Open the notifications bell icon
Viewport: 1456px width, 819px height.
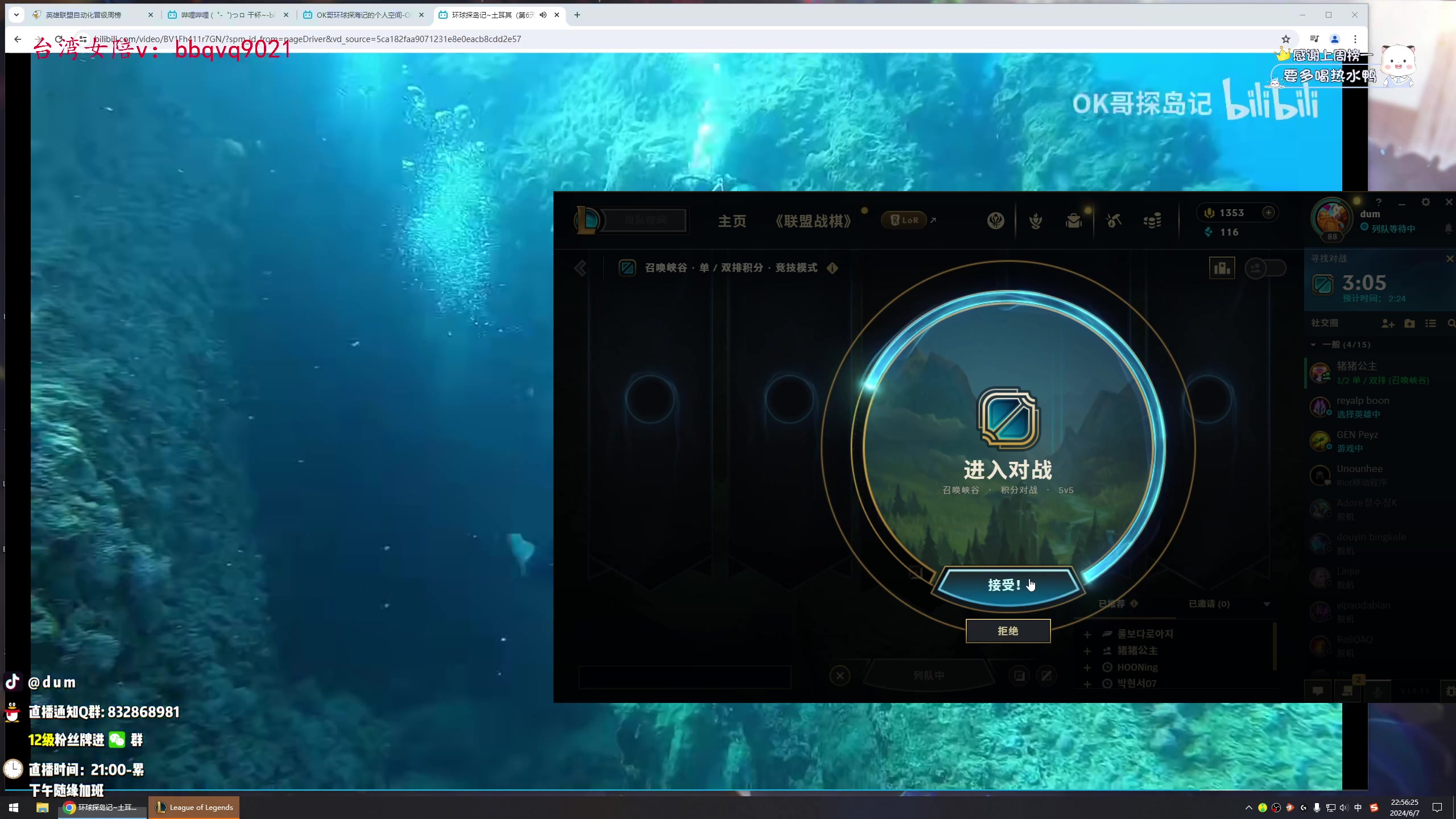tap(1448, 229)
